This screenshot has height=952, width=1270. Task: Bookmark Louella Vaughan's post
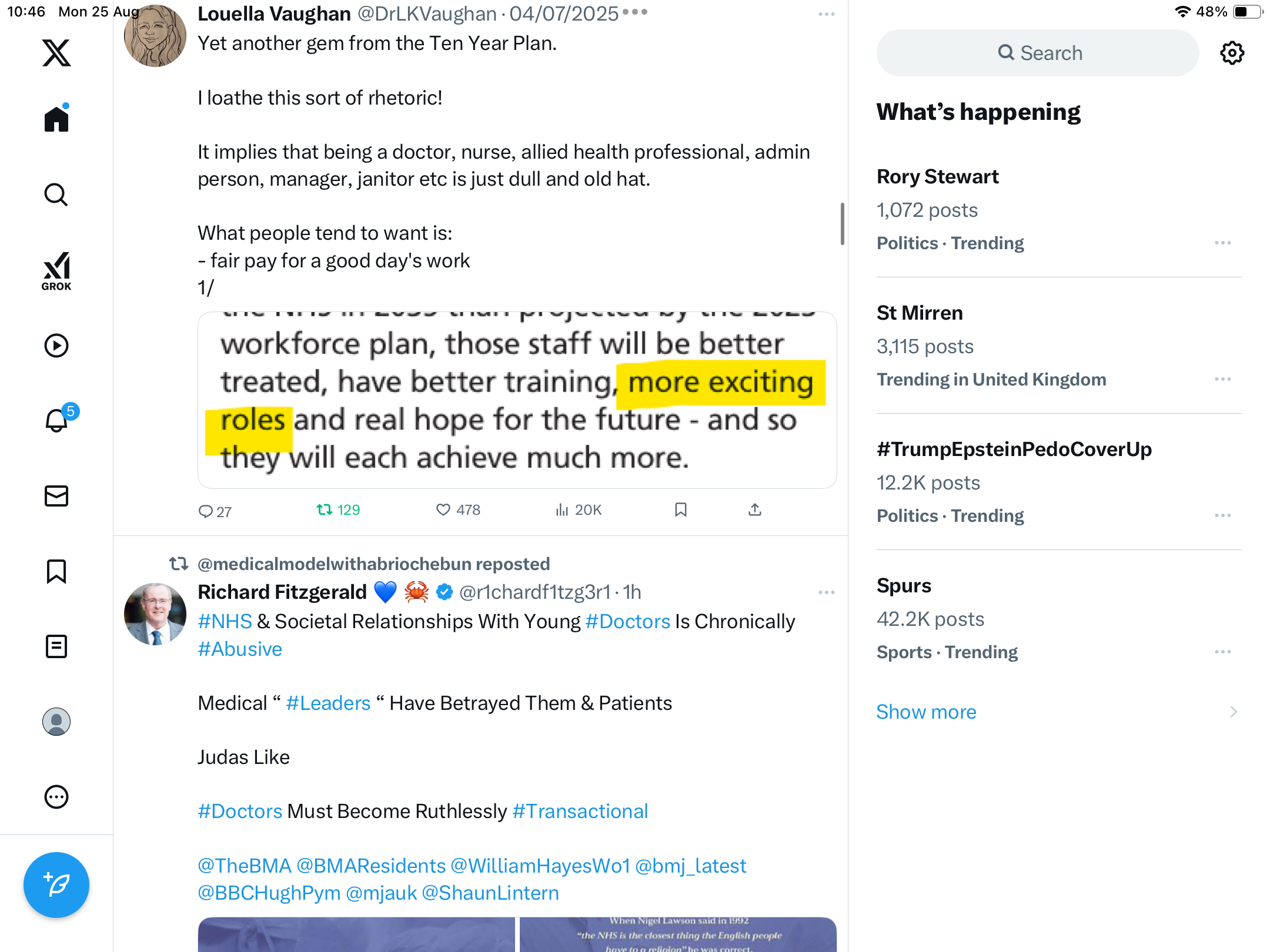click(x=681, y=509)
